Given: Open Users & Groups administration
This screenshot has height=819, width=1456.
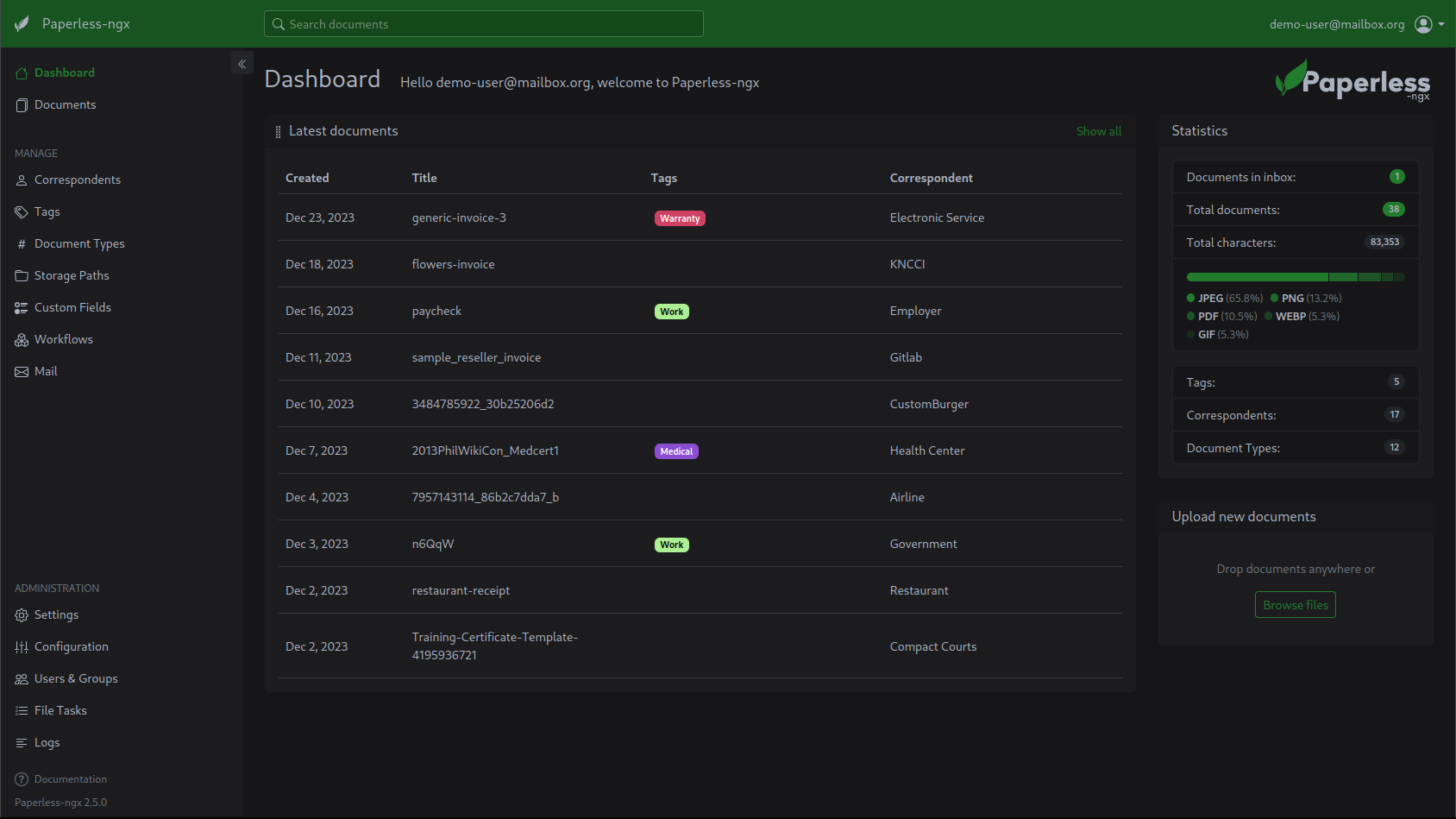Looking at the screenshot, I should point(76,678).
